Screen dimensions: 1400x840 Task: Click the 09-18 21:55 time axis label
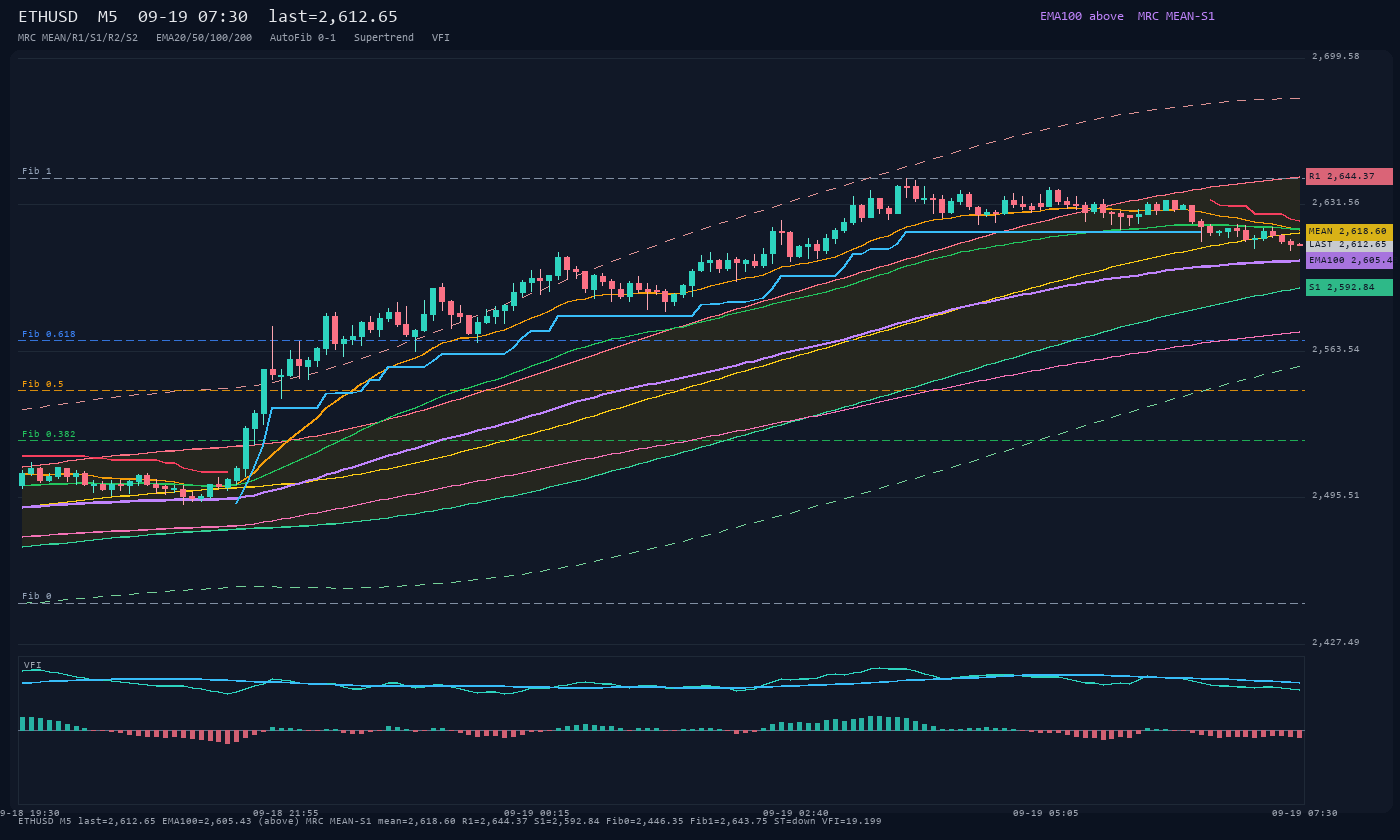click(x=286, y=813)
